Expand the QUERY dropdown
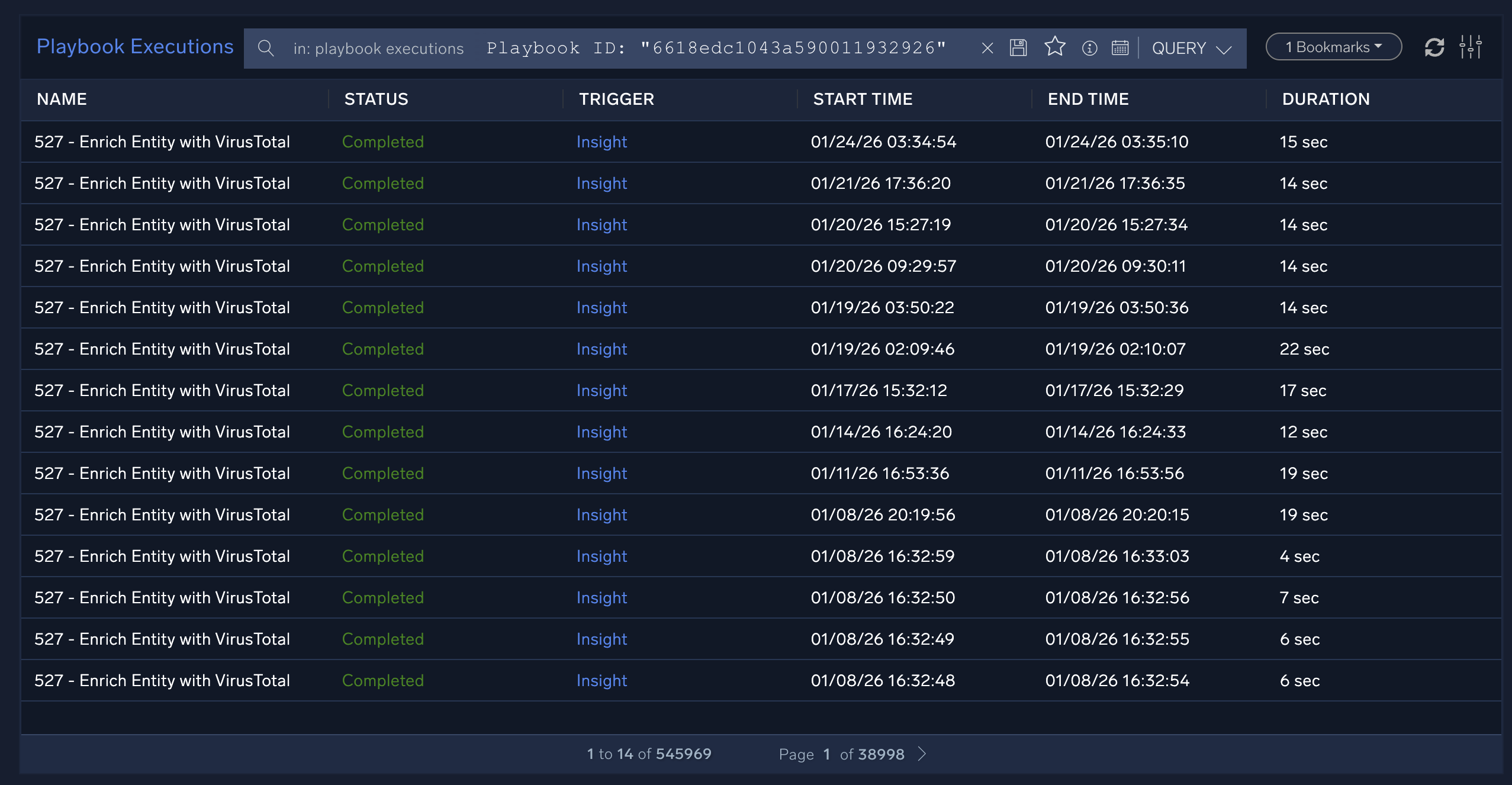Viewport: 1512px width, 785px height. tap(1191, 48)
